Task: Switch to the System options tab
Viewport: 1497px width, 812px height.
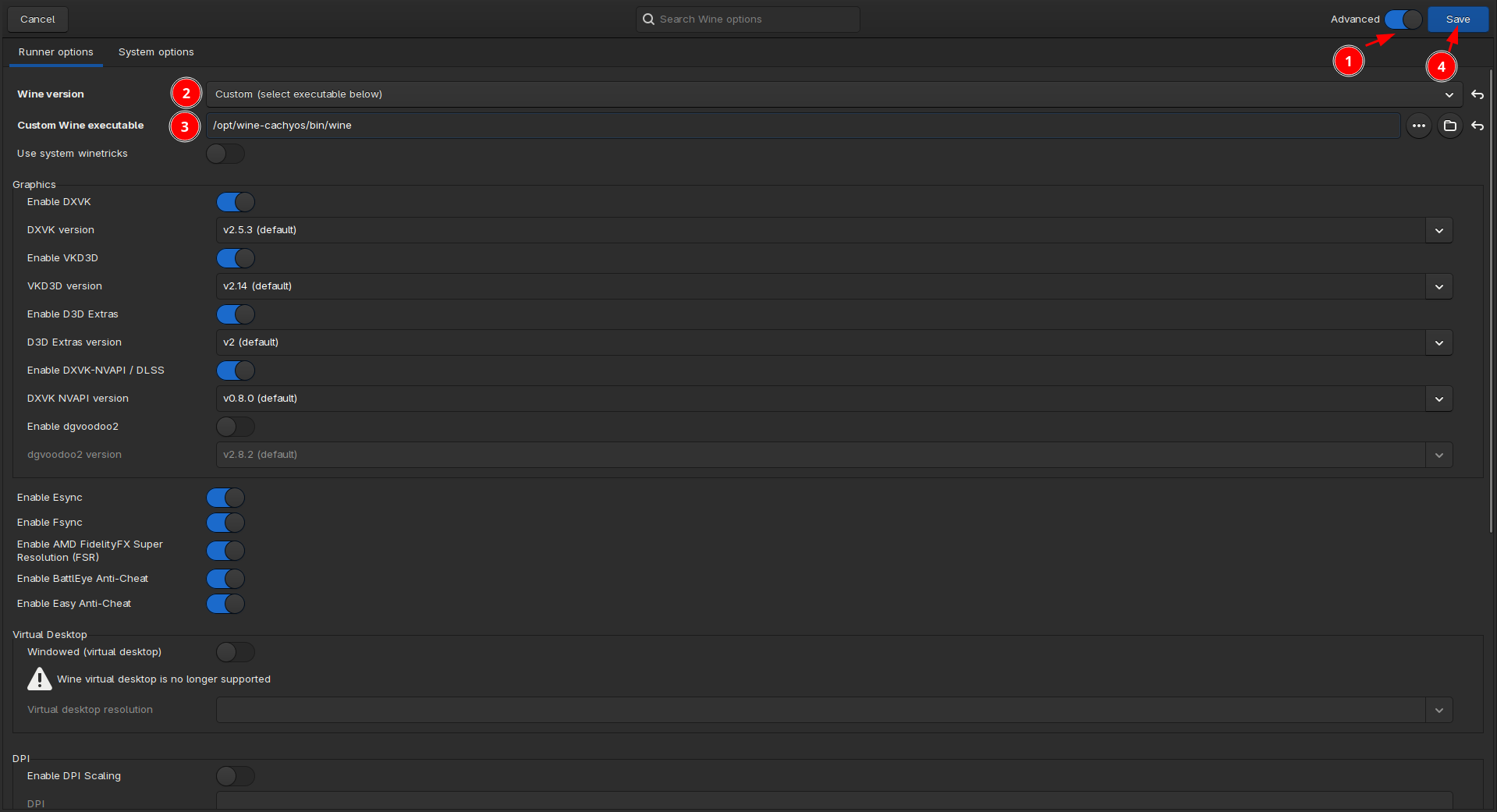Action: click(x=156, y=51)
